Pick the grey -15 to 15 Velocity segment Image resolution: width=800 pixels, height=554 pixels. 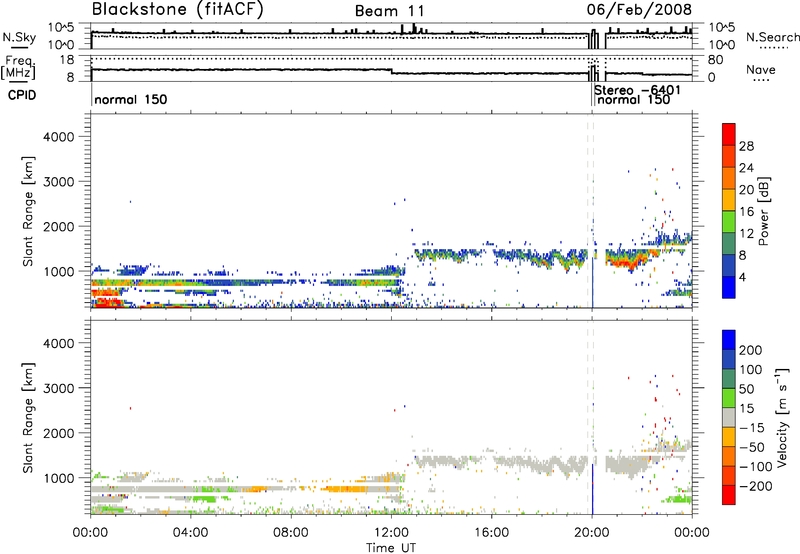click(729, 417)
